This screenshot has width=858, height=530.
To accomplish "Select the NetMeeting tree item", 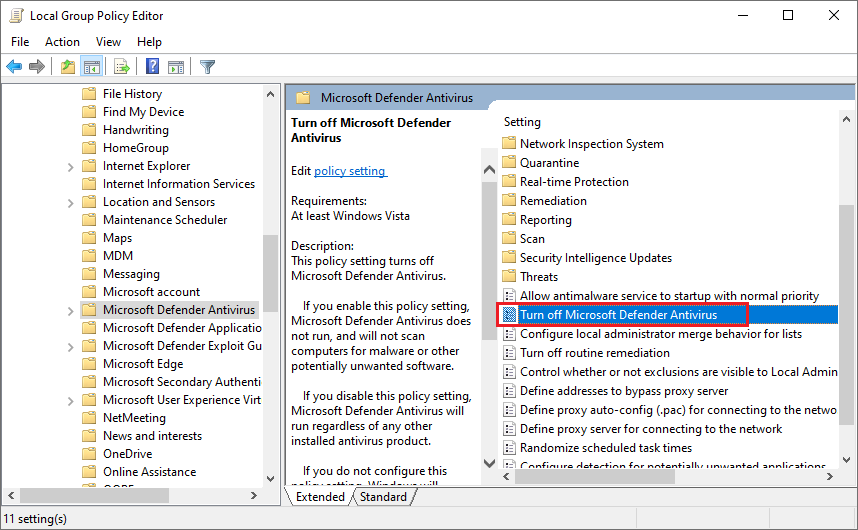I will 134,418.
